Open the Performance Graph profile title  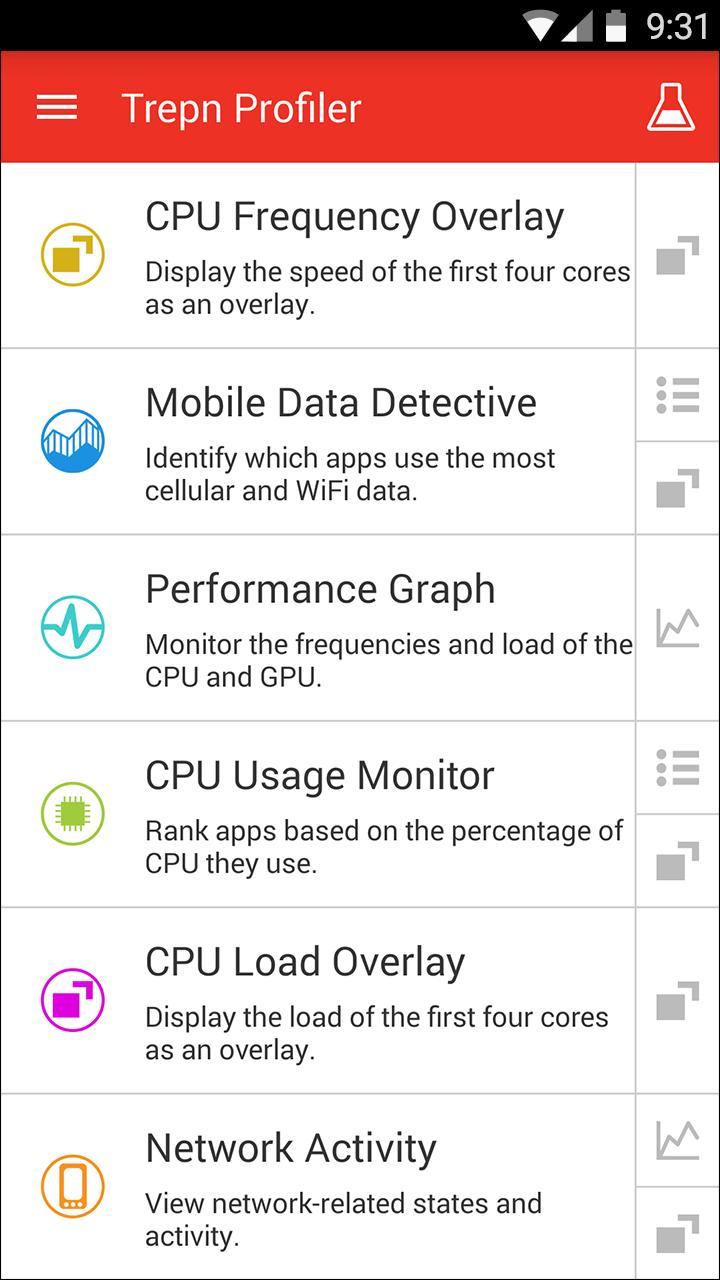[320, 589]
